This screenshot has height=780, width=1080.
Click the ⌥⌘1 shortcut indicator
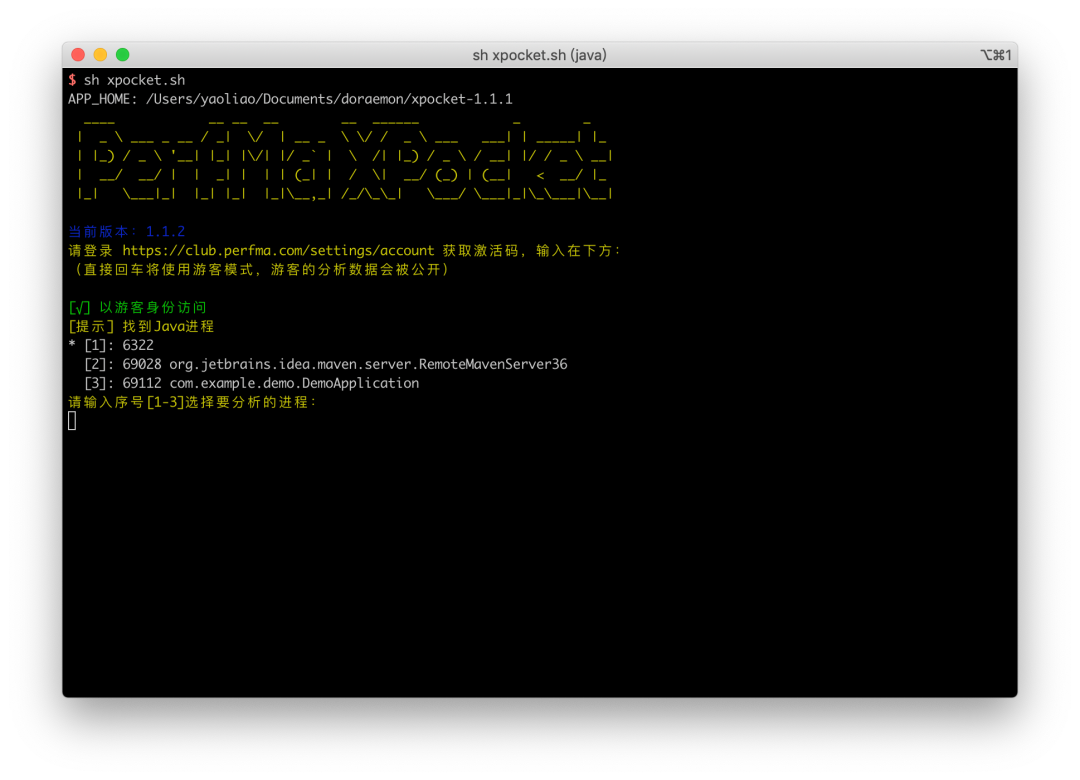(x=995, y=55)
